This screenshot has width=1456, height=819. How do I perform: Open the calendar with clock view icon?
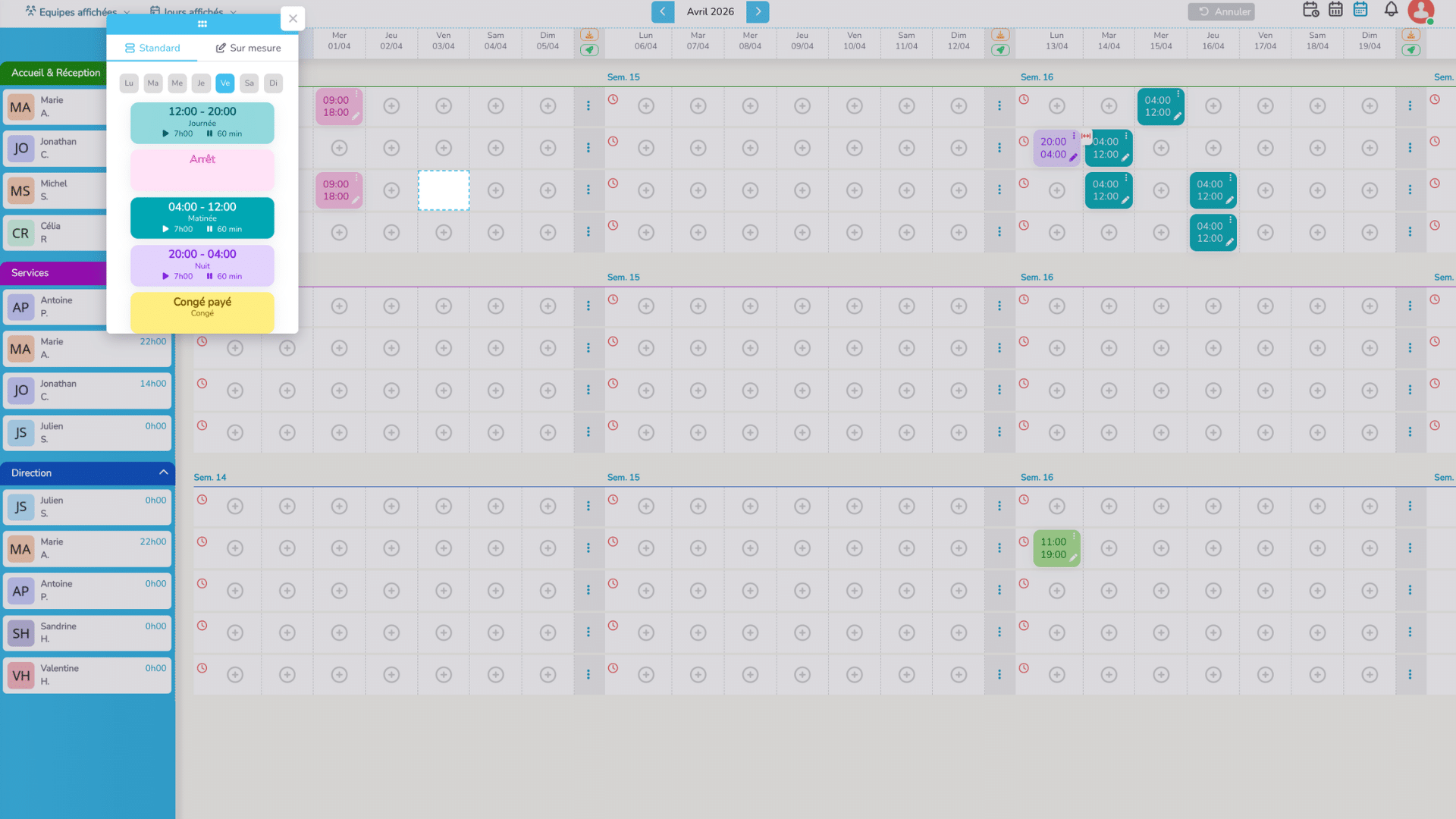(1310, 10)
